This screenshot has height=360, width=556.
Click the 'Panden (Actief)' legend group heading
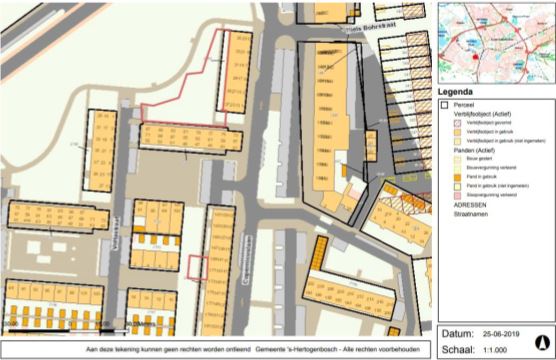(x=474, y=150)
